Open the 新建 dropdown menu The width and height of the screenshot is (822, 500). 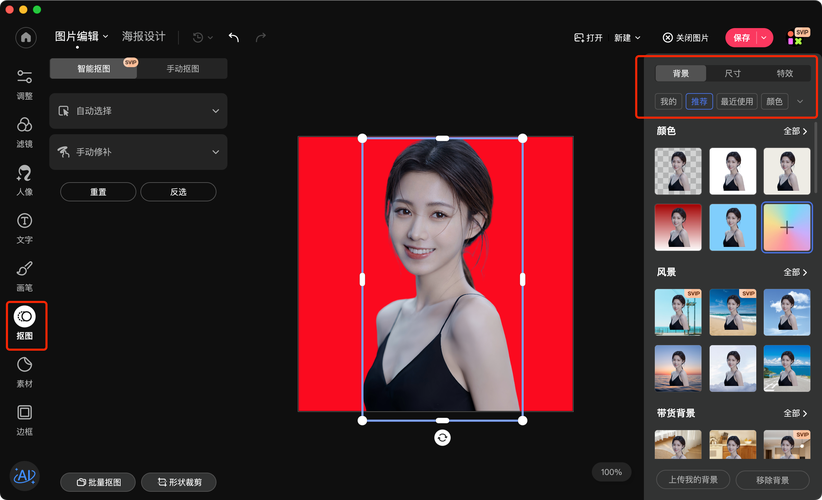click(x=627, y=38)
